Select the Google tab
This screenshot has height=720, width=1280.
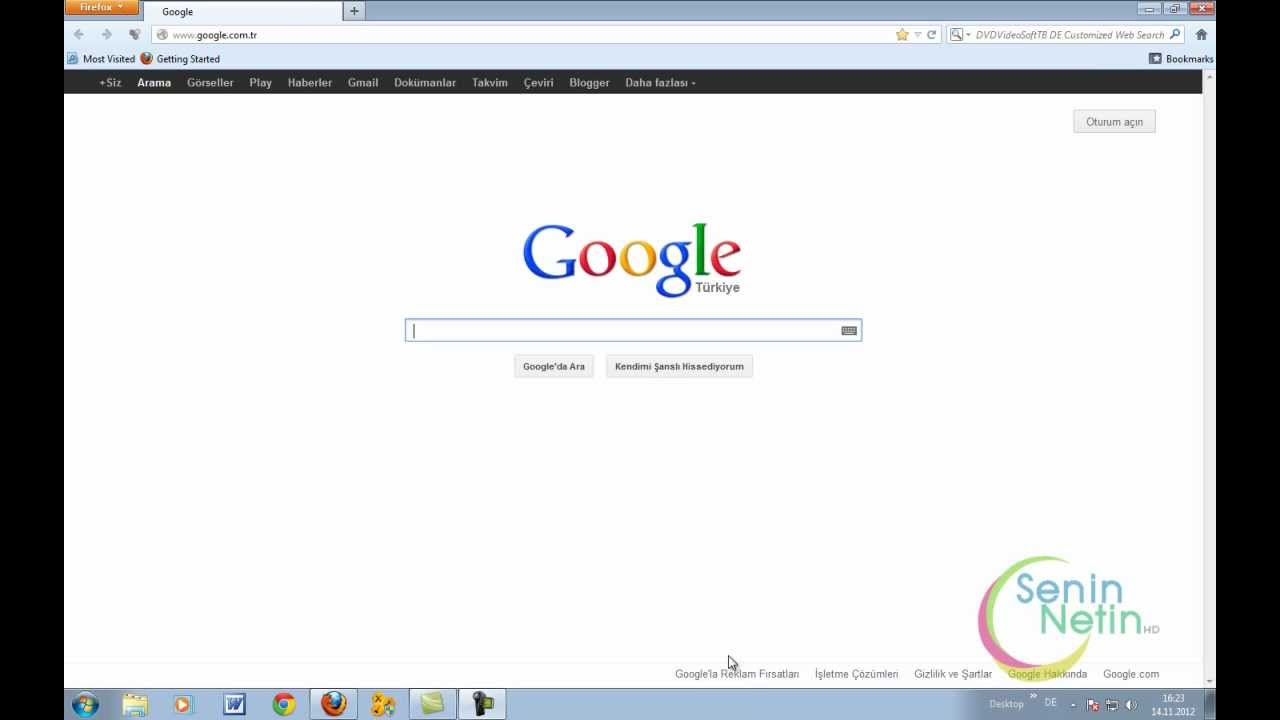tap(241, 11)
